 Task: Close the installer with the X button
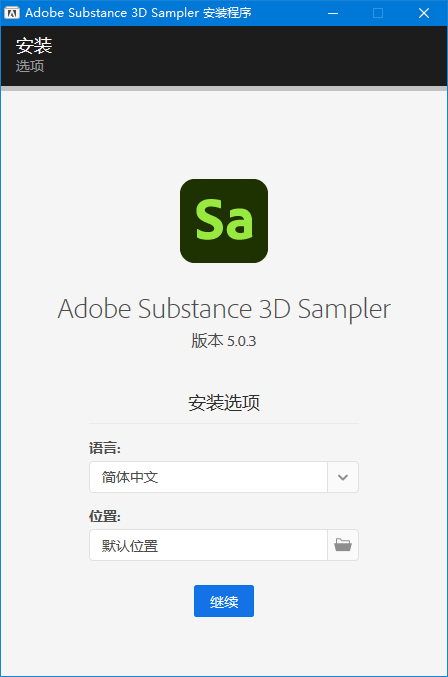click(424, 13)
